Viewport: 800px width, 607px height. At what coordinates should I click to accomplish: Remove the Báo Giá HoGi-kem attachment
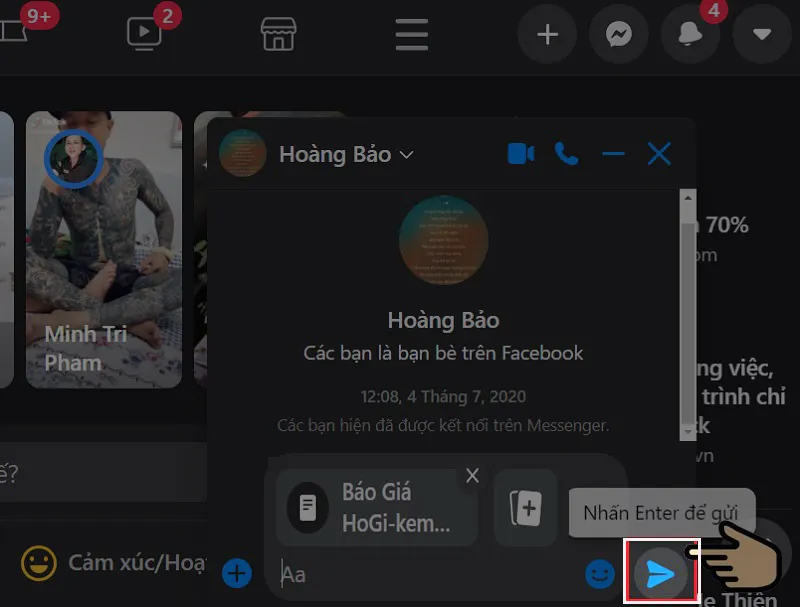coord(472,476)
